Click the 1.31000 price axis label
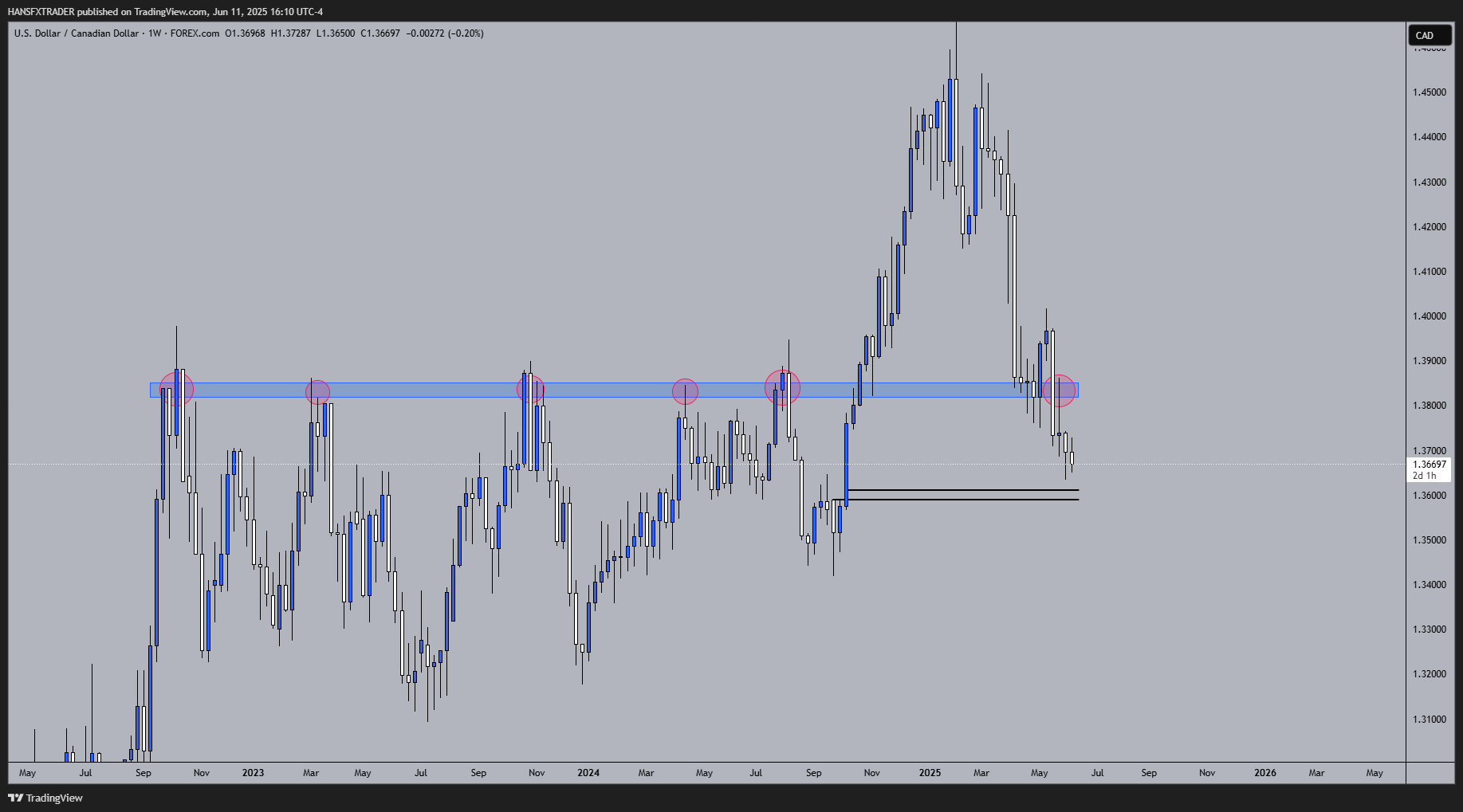 (1430, 720)
